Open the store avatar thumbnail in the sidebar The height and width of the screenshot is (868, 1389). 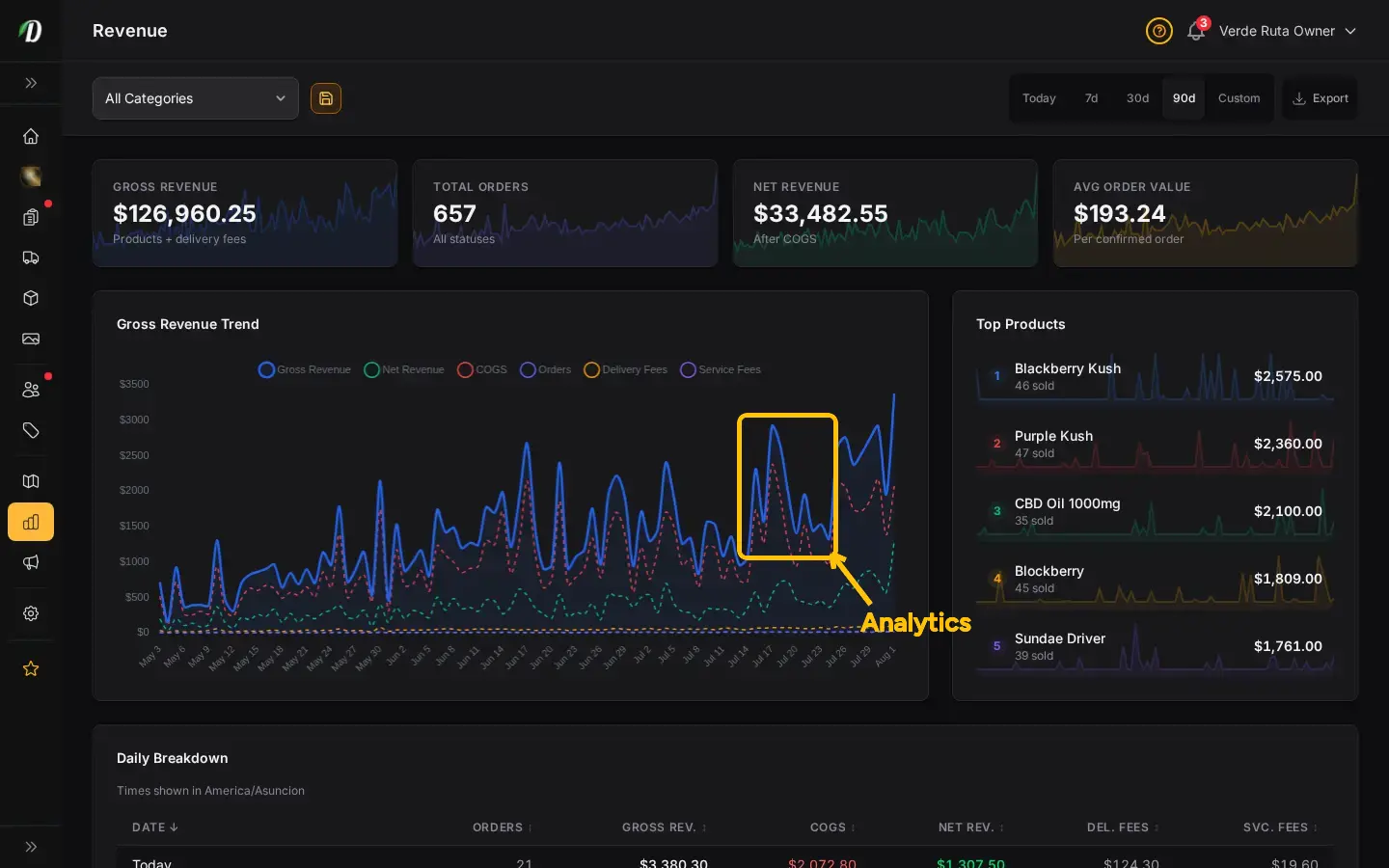click(31, 176)
